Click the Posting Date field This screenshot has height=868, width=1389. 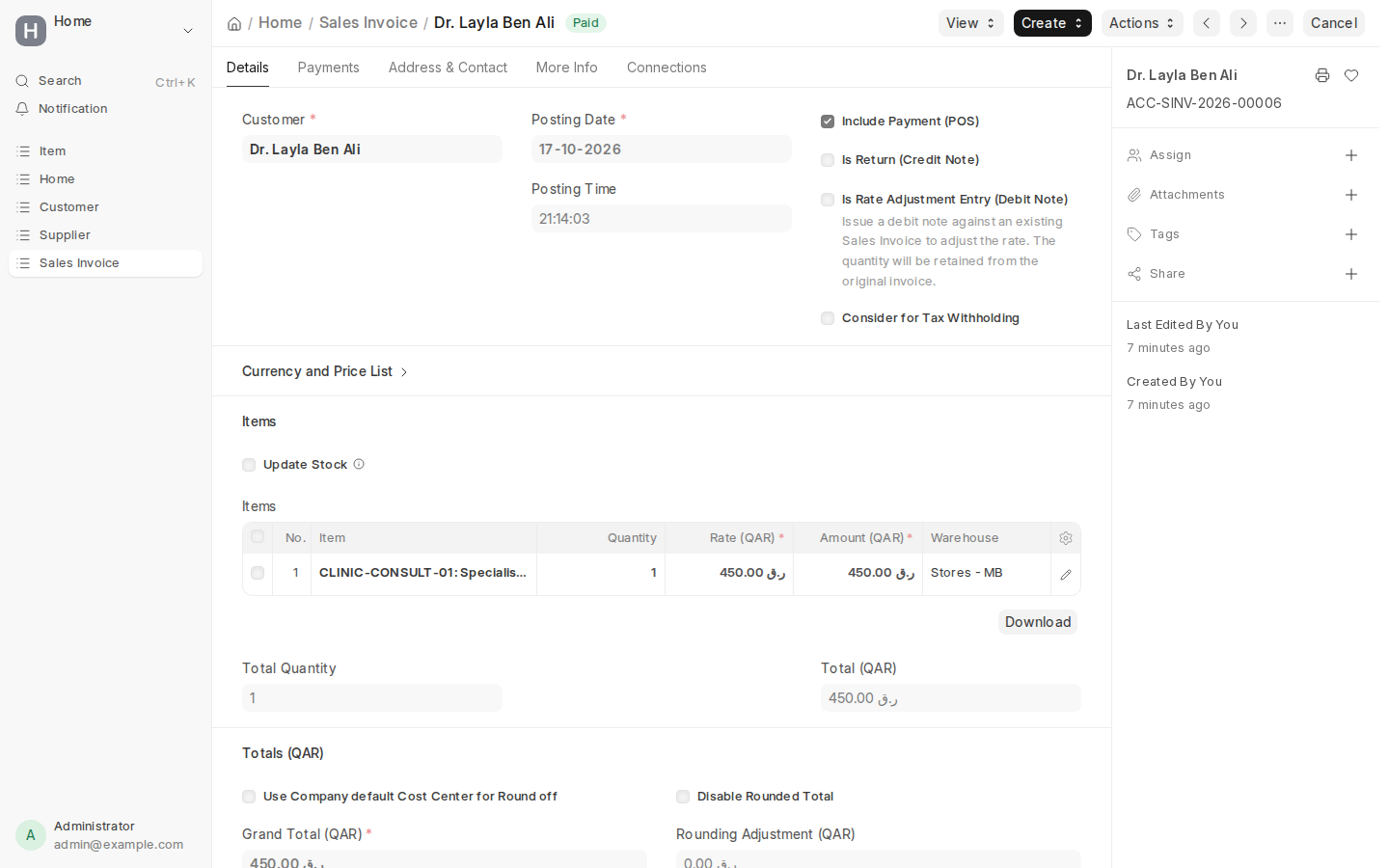coord(662,149)
